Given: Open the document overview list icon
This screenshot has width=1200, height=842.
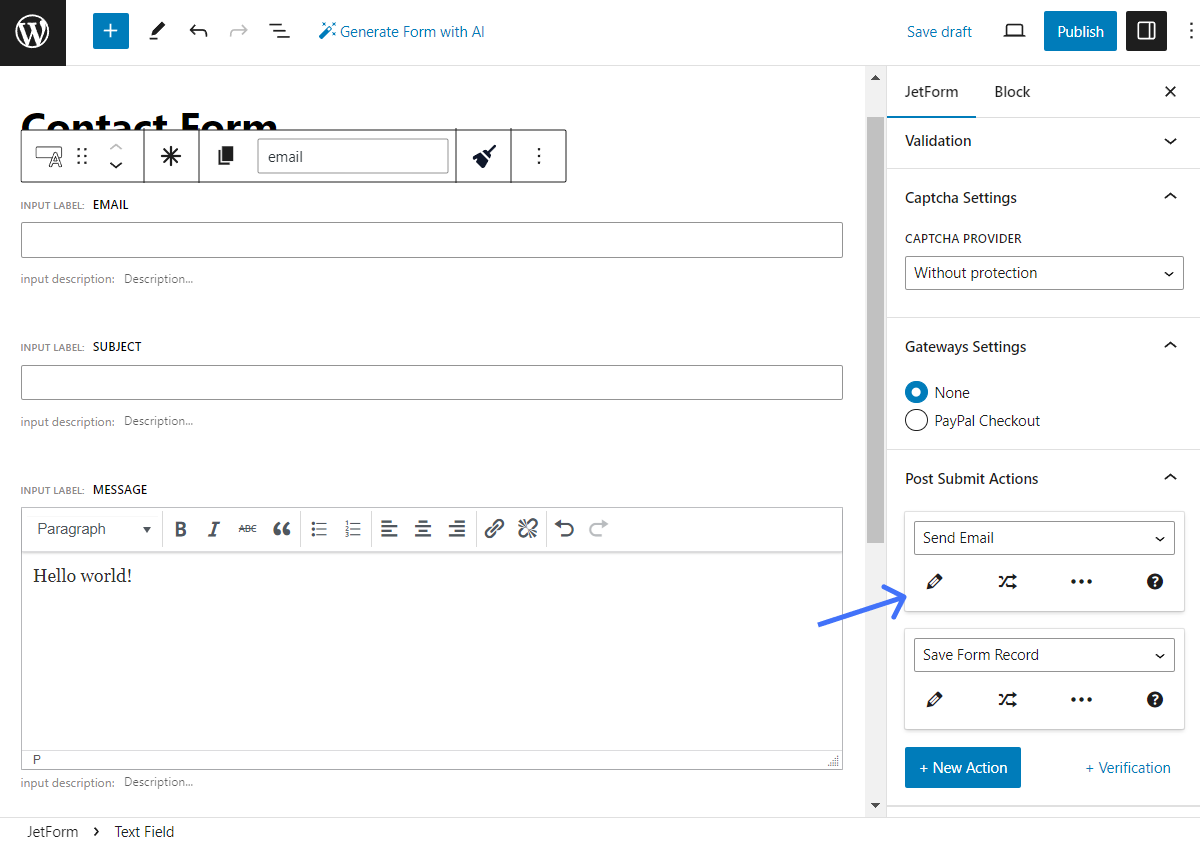Looking at the screenshot, I should click(279, 31).
